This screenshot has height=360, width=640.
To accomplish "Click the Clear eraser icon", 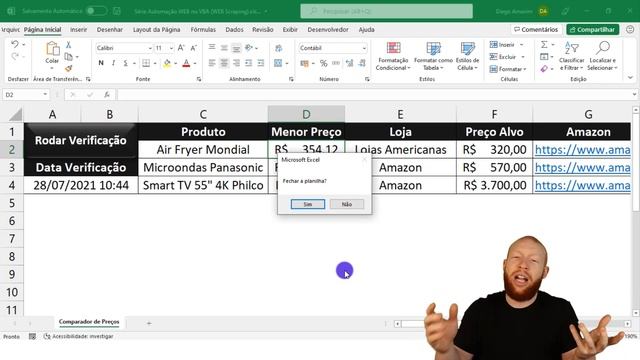I will click(x=544, y=69).
